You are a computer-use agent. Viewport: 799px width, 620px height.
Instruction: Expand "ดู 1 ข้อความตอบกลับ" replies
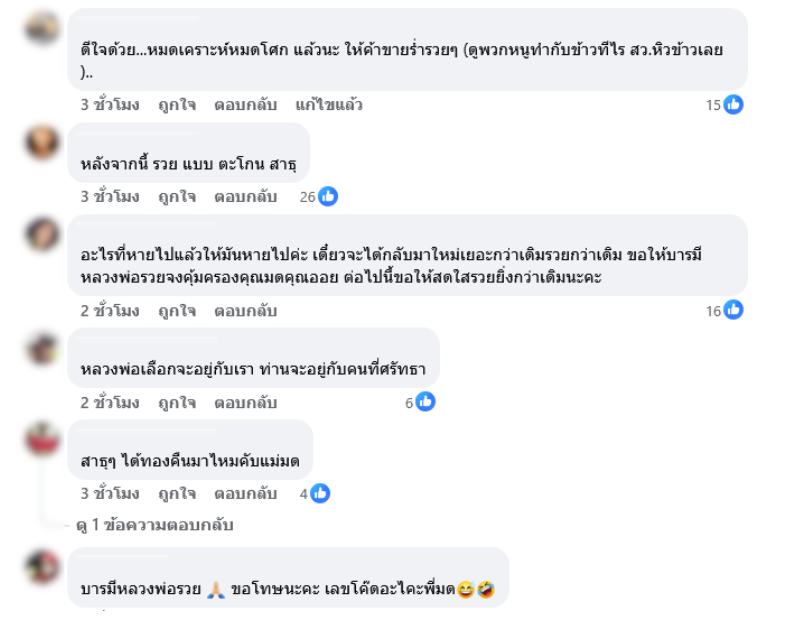click(x=154, y=524)
